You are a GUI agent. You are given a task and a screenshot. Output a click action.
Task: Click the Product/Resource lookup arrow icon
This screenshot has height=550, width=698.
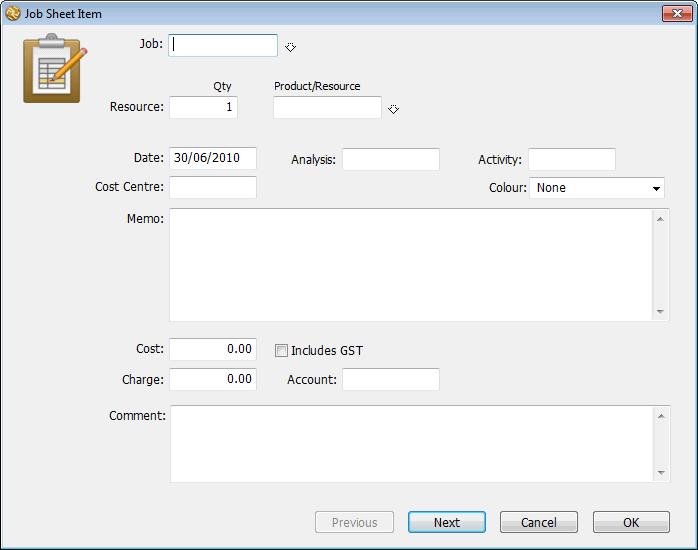[x=393, y=109]
